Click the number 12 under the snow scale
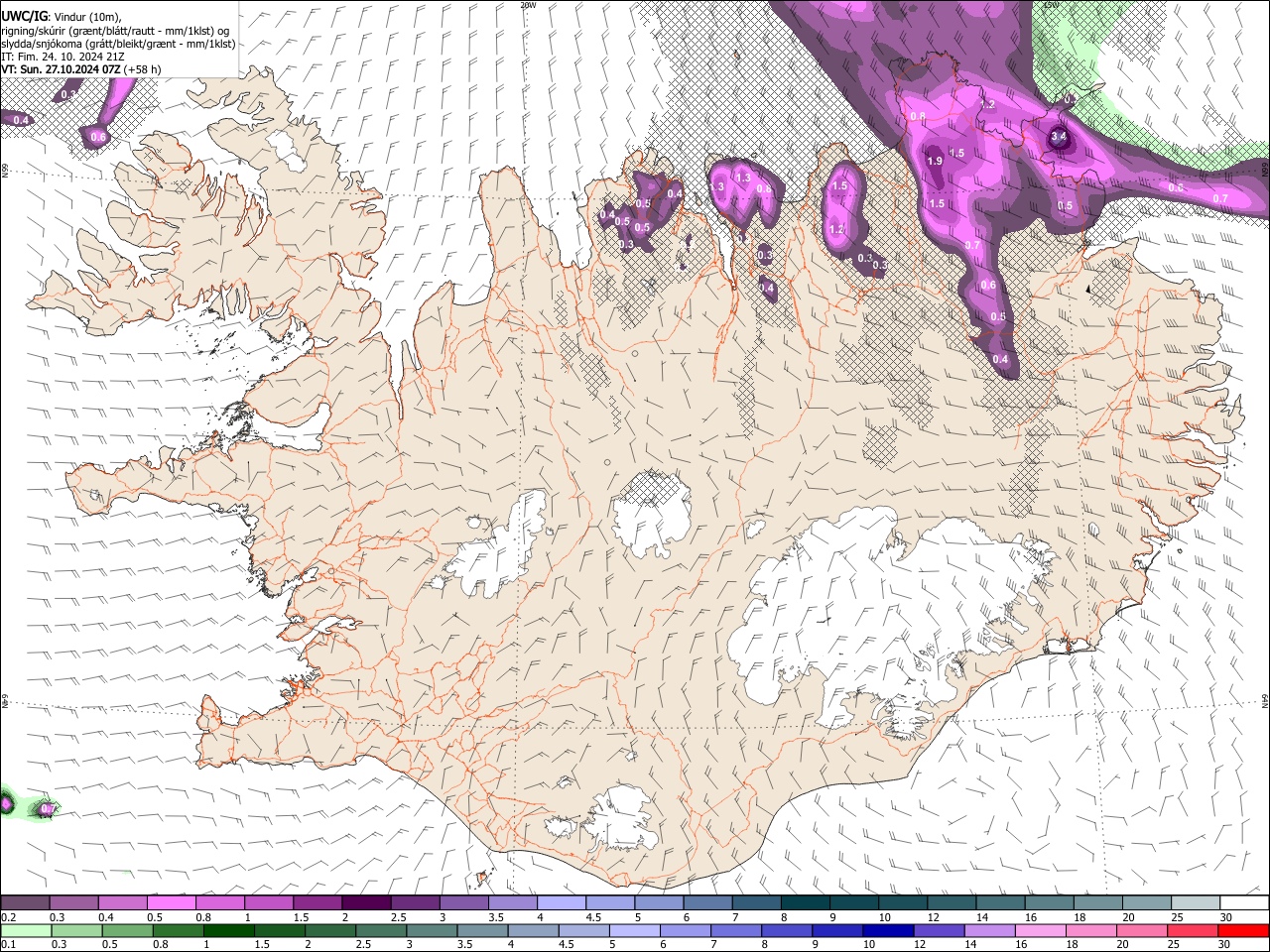The width and height of the screenshot is (1270, 952). click(x=933, y=917)
